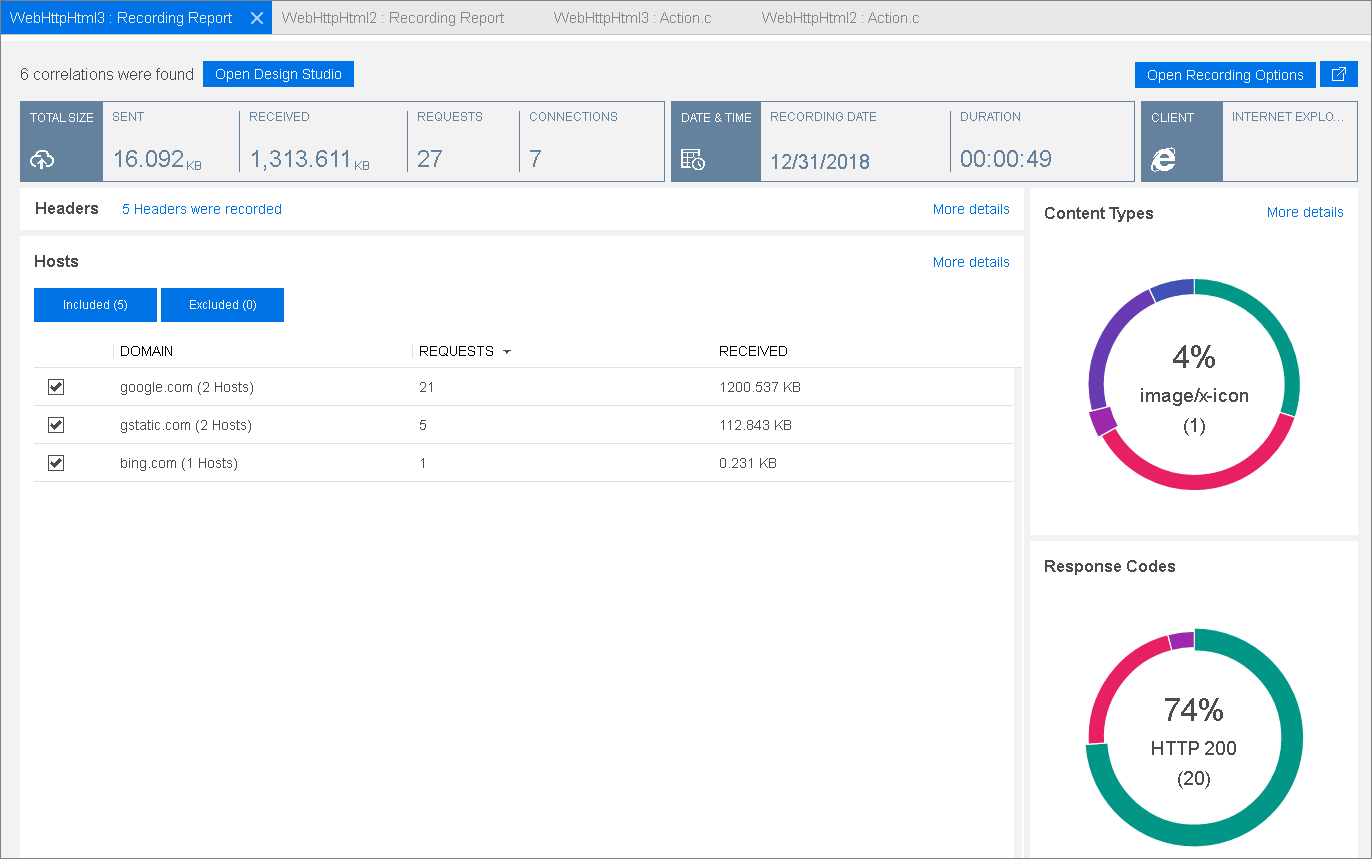The image size is (1372, 859).
Task: Click the Requests column sort arrow
Action: [x=507, y=352]
